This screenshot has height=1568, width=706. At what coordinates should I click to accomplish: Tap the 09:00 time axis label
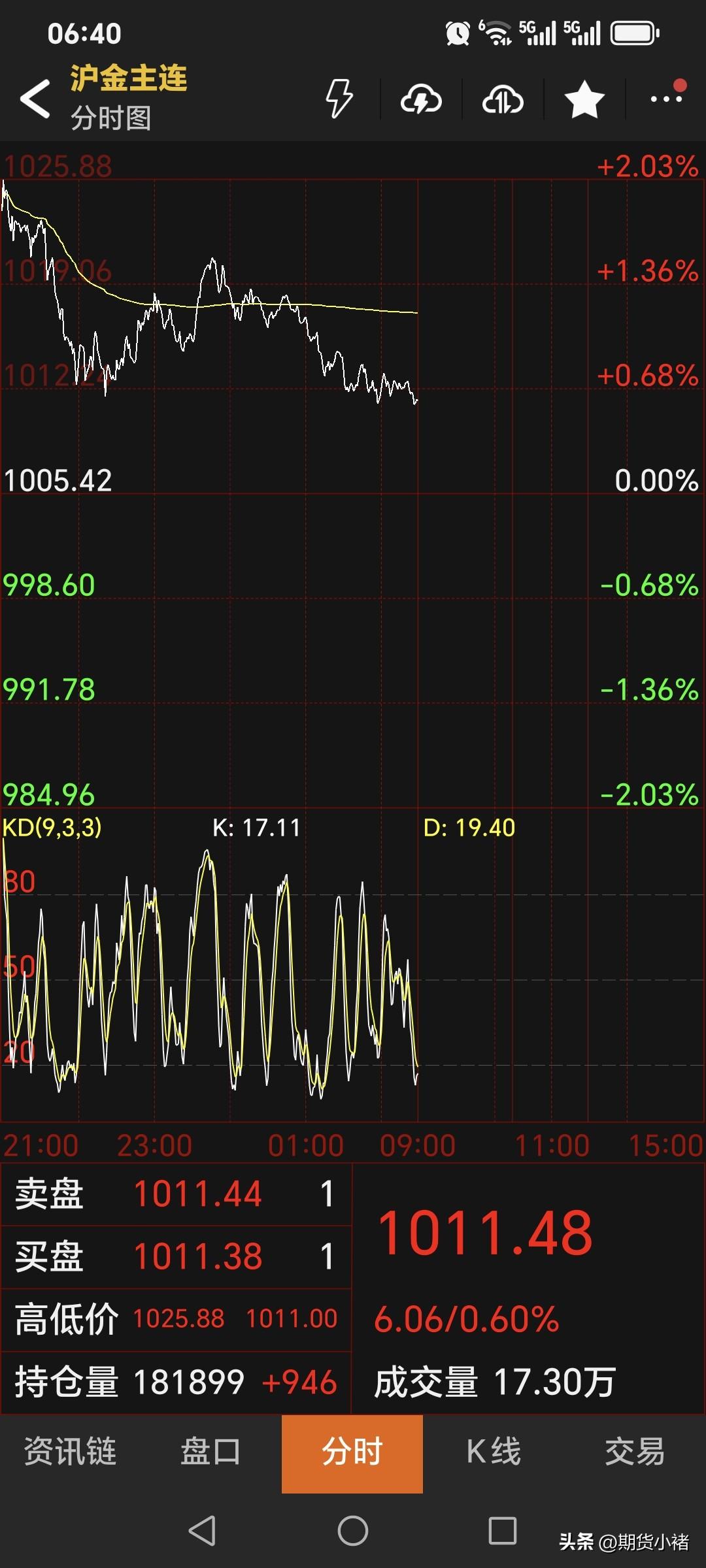click(x=418, y=1146)
